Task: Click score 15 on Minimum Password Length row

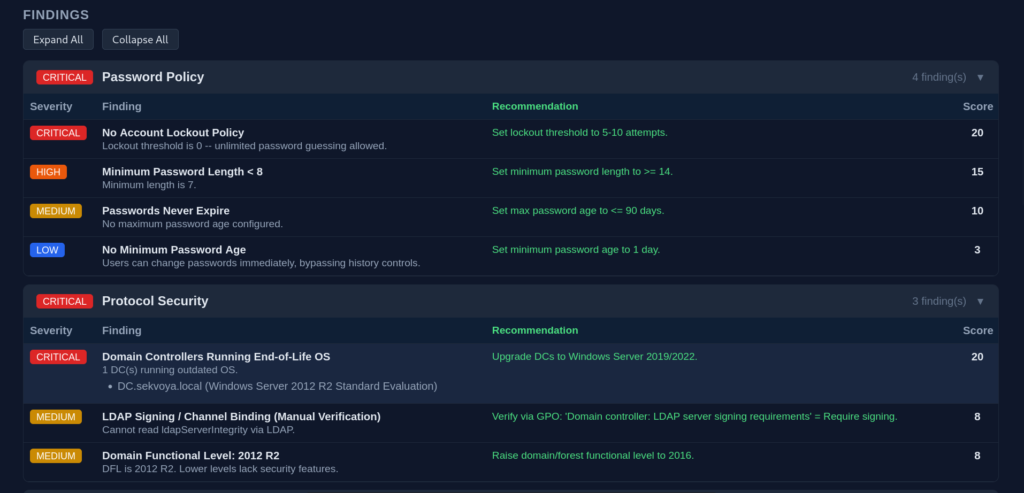Action: (977, 172)
